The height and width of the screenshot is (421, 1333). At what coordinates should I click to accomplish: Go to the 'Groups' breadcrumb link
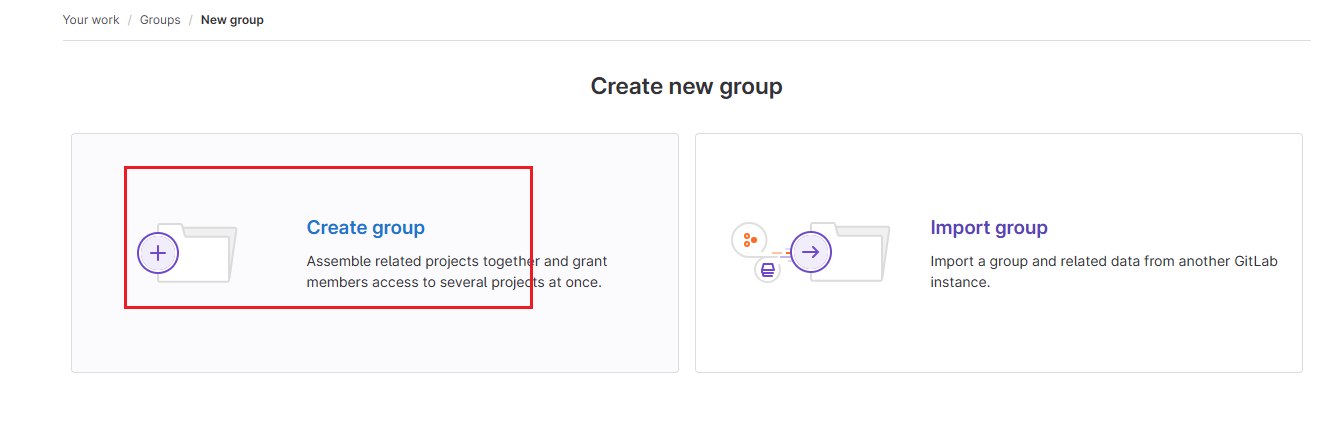160,20
